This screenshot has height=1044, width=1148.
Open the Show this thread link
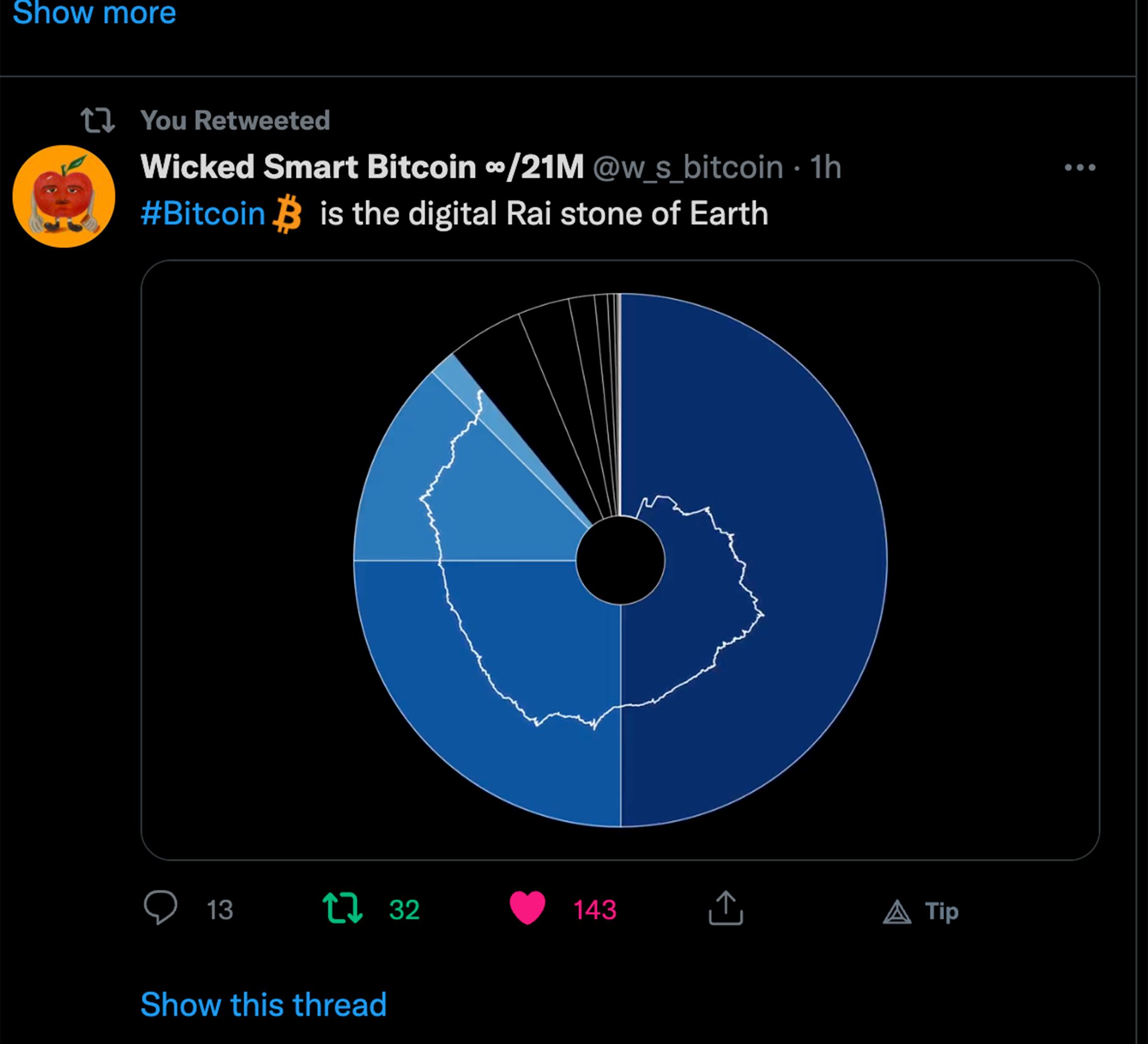point(264,1004)
